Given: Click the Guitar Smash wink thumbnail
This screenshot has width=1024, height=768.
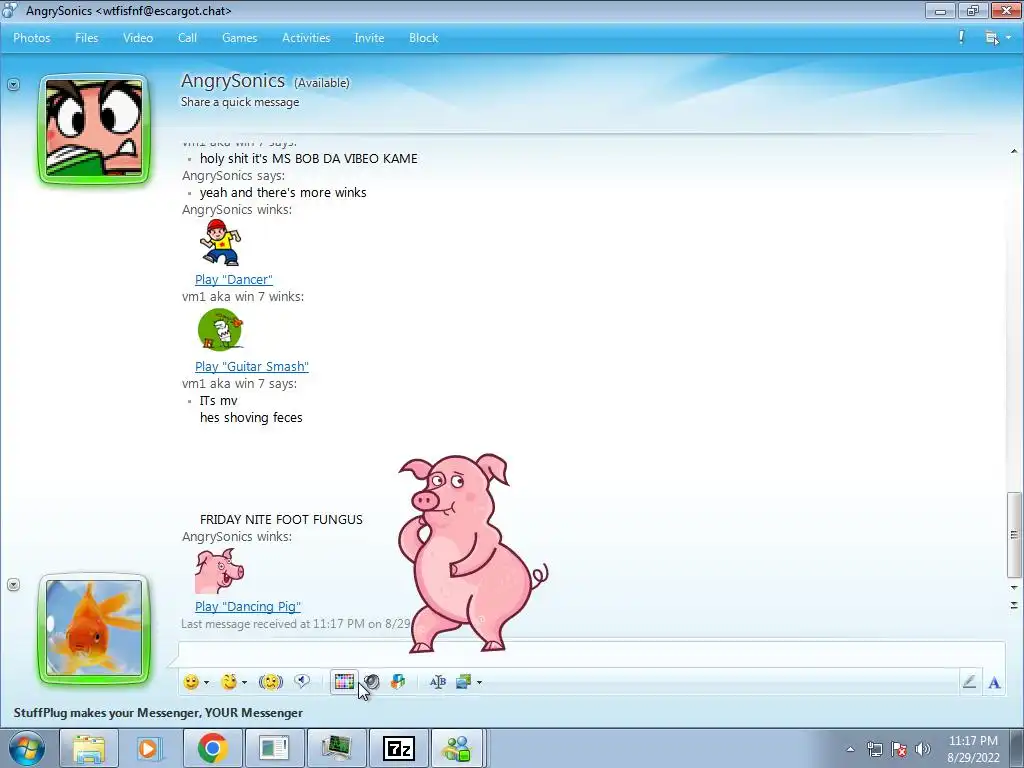Looking at the screenshot, I should [x=220, y=330].
